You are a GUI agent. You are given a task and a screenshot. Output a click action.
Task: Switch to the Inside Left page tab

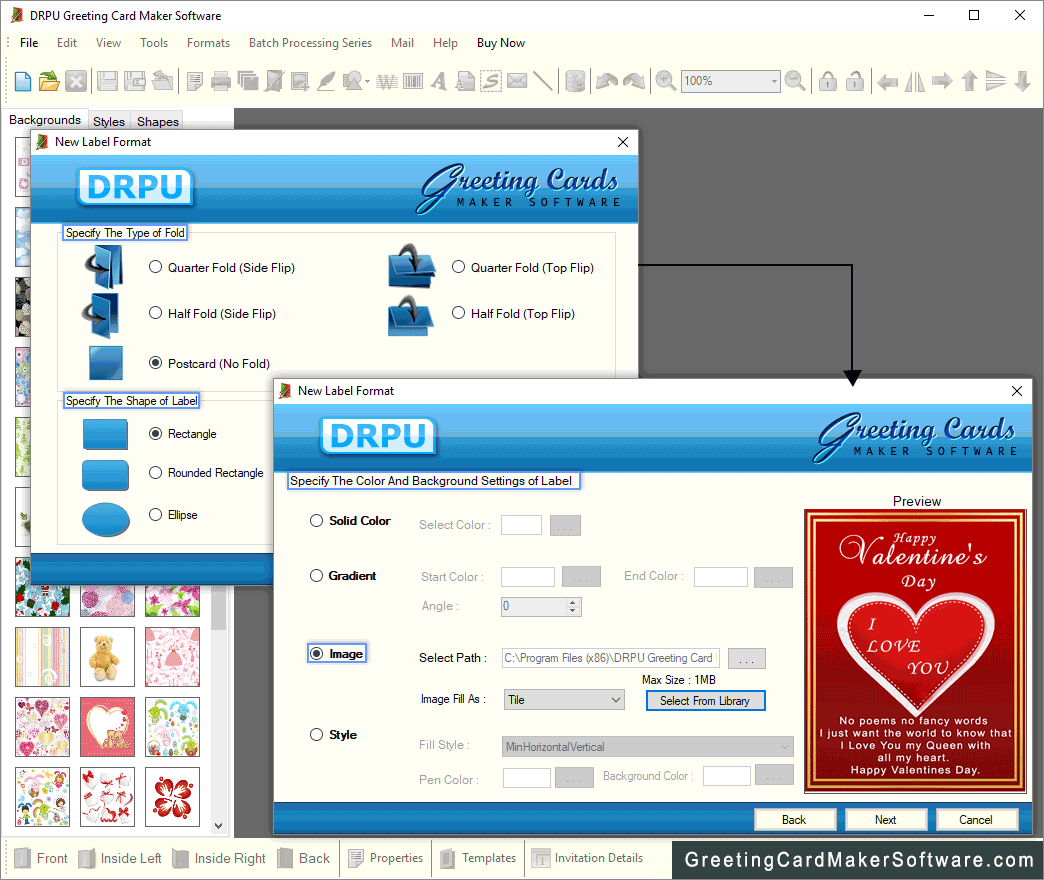pyautogui.click(x=121, y=858)
